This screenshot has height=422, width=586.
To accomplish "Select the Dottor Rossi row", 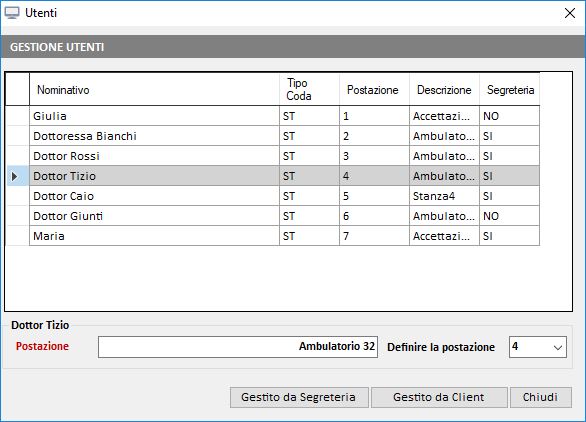I will (284, 156).
